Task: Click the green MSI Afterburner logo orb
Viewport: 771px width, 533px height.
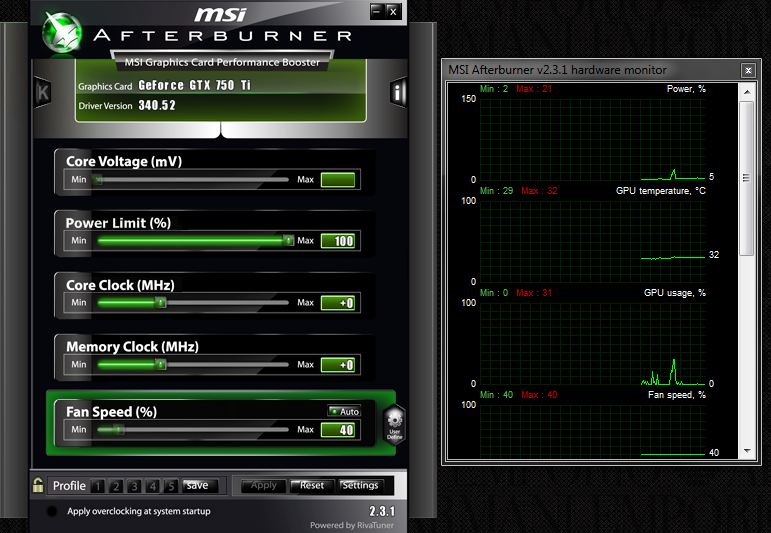Action: (62, 32)
